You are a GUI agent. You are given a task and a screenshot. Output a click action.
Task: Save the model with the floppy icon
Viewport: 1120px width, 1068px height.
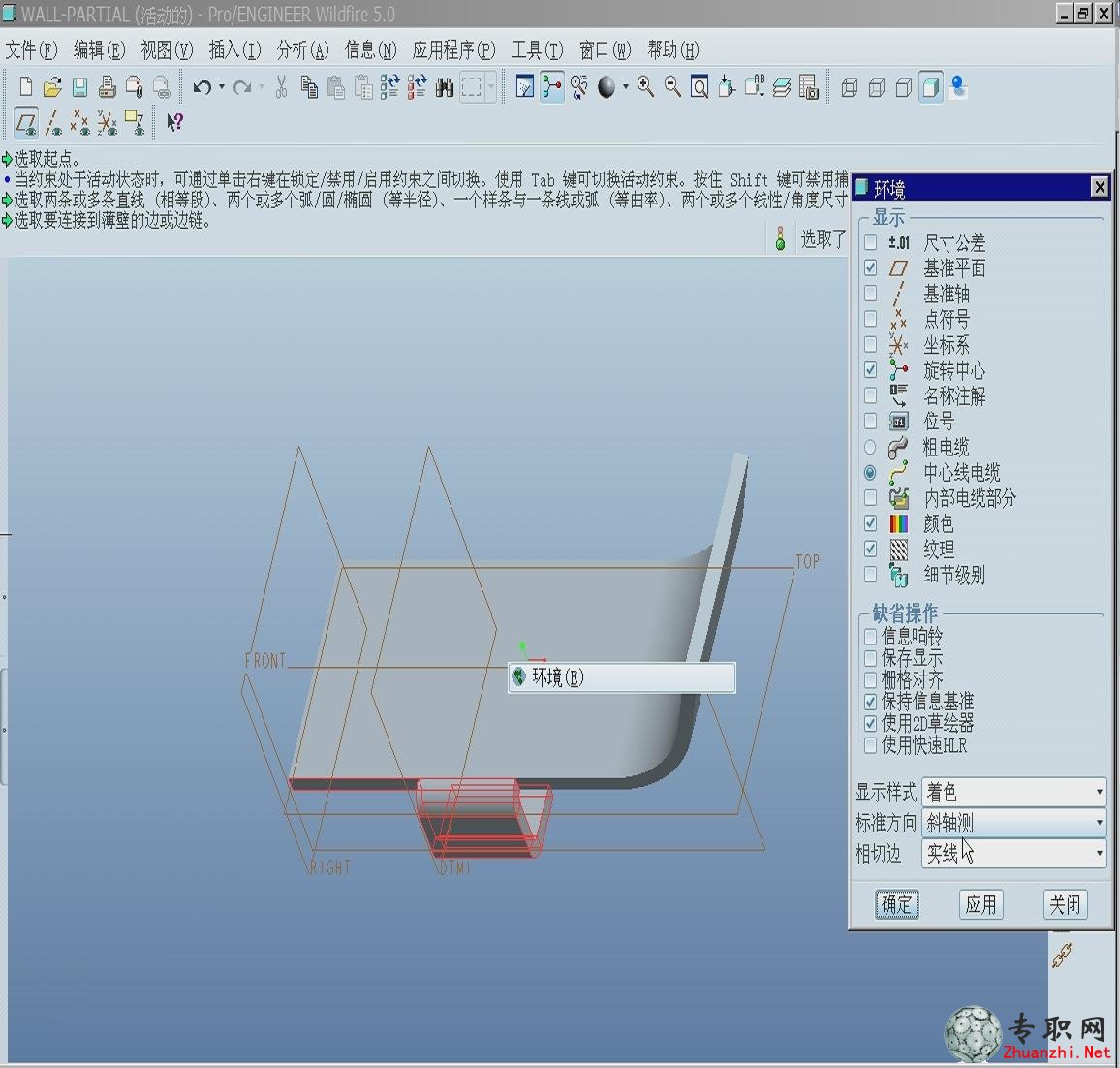coord(79,87)
